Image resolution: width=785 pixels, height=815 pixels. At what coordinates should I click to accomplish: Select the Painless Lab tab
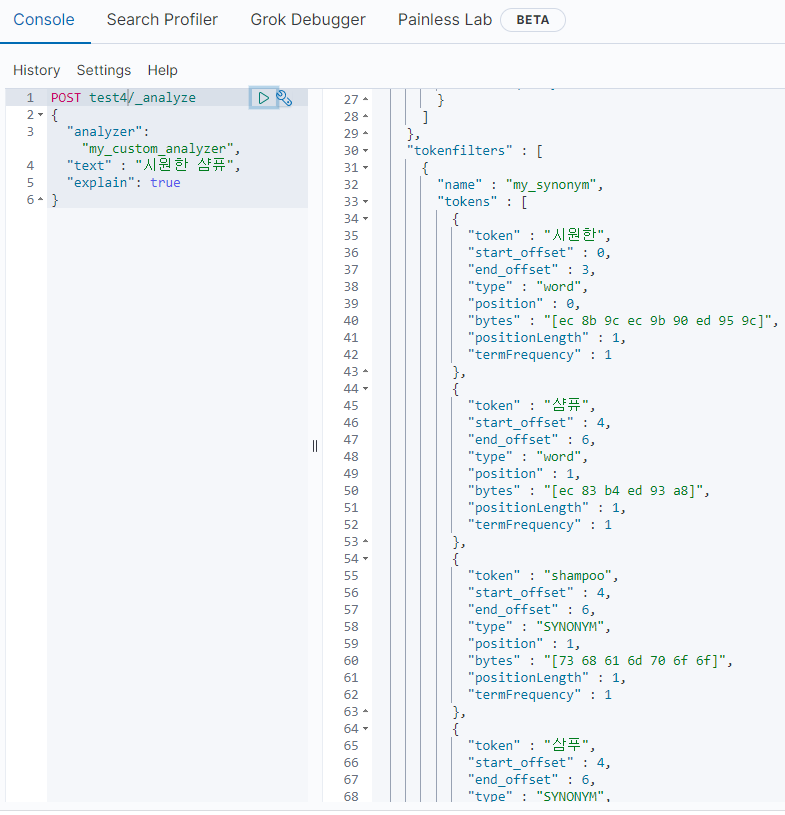(x=445, y=20)
